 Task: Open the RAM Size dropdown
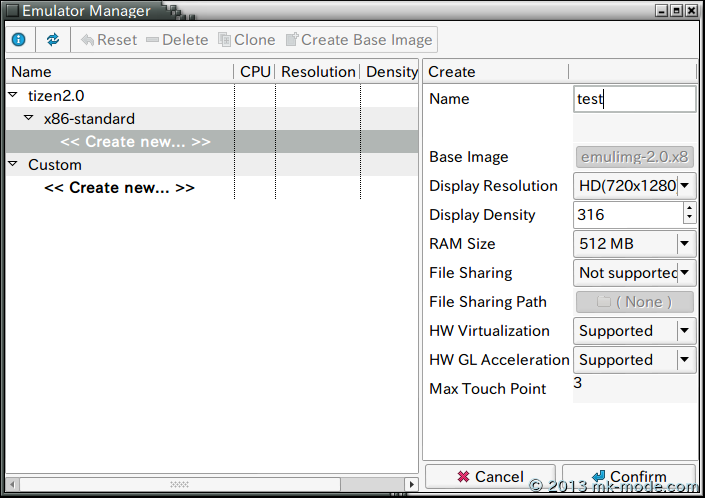coord(685,244)
